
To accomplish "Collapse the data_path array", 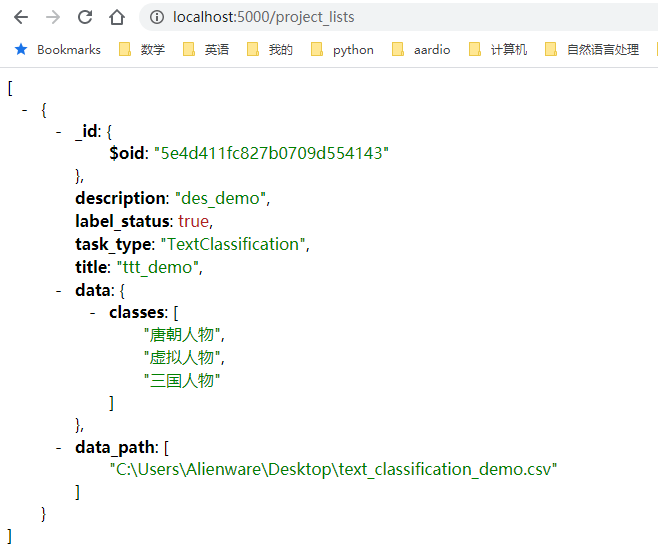I will click(59, 447).
